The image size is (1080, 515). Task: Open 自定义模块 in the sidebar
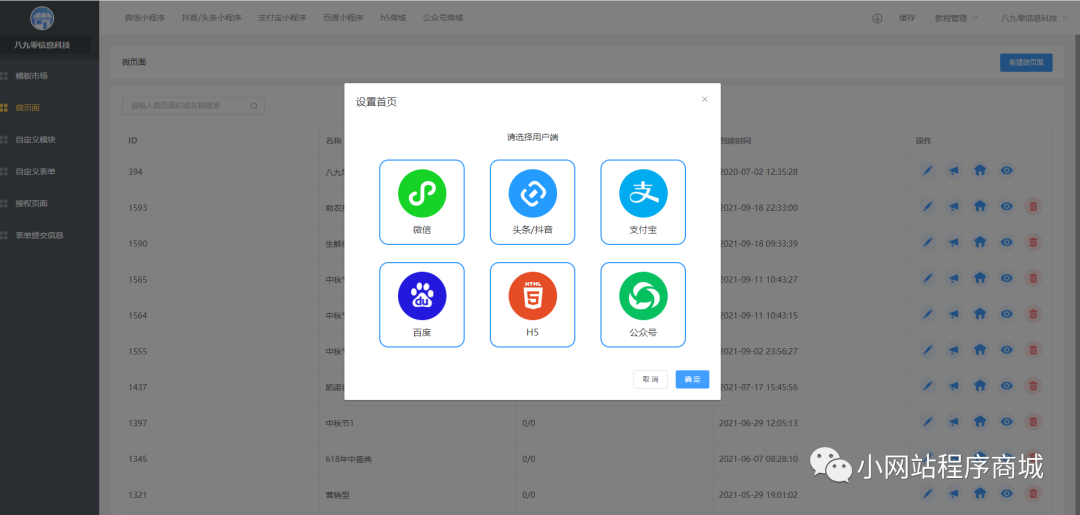click(35, 139)
